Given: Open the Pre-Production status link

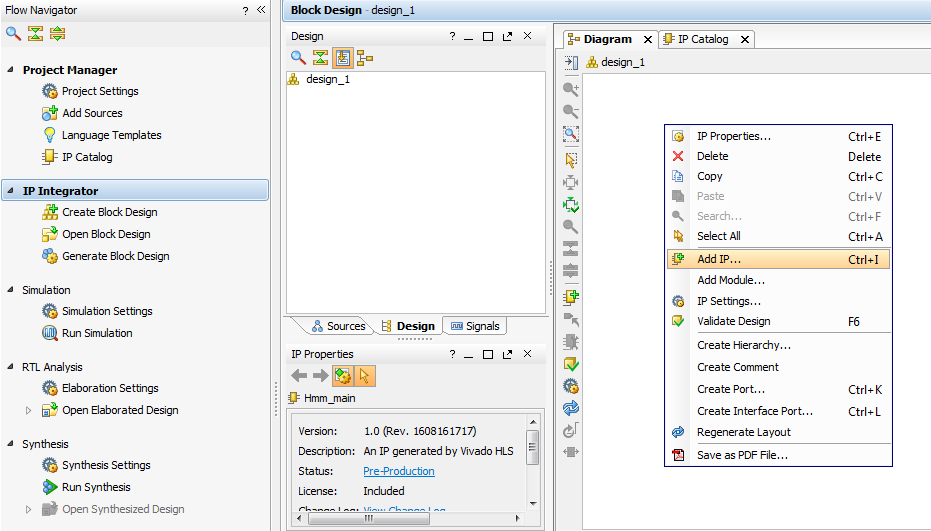Looking at the screenshot, I should click(399, 471).
